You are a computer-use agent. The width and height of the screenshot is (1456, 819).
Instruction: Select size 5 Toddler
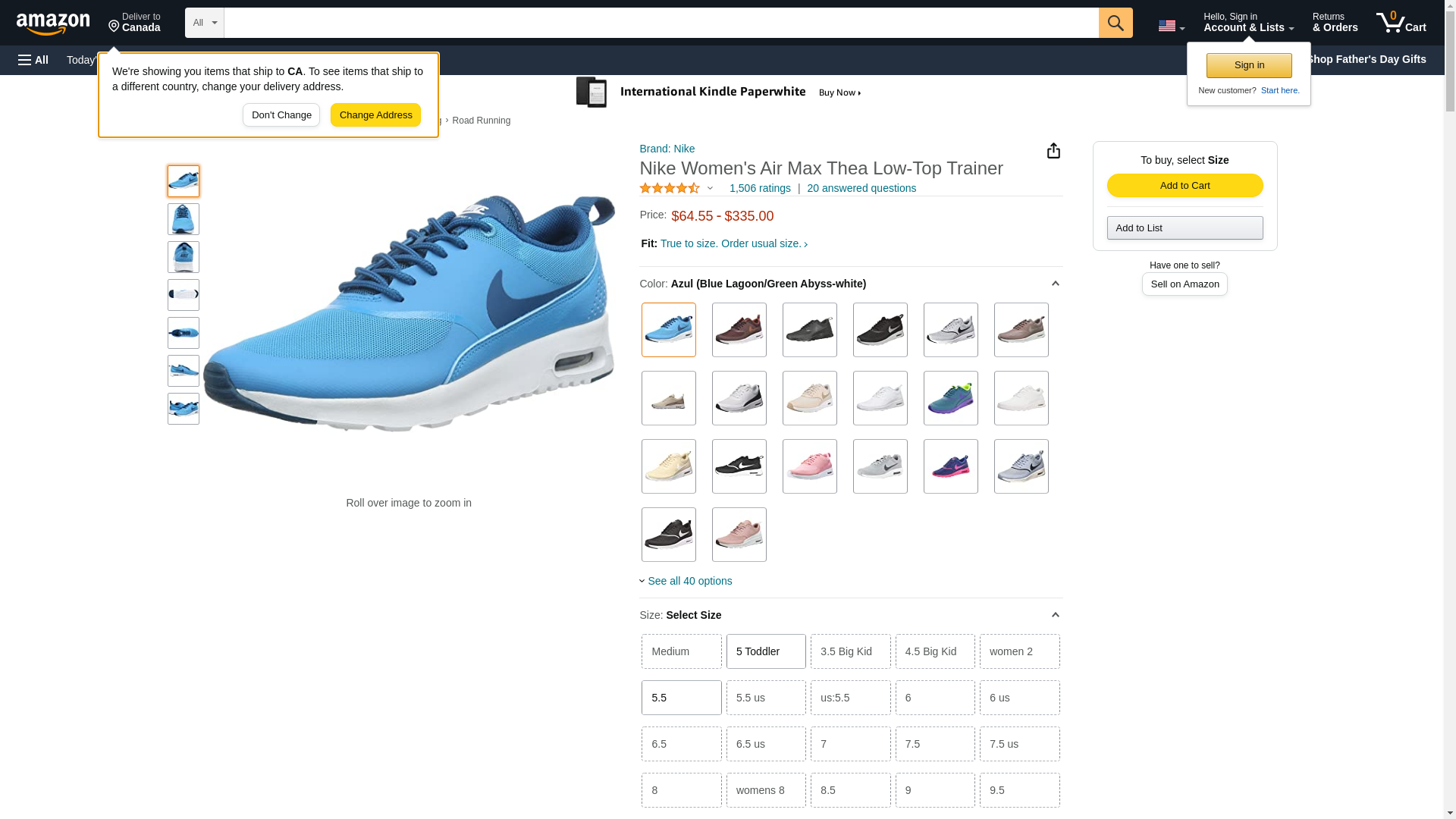click(765, 651)
